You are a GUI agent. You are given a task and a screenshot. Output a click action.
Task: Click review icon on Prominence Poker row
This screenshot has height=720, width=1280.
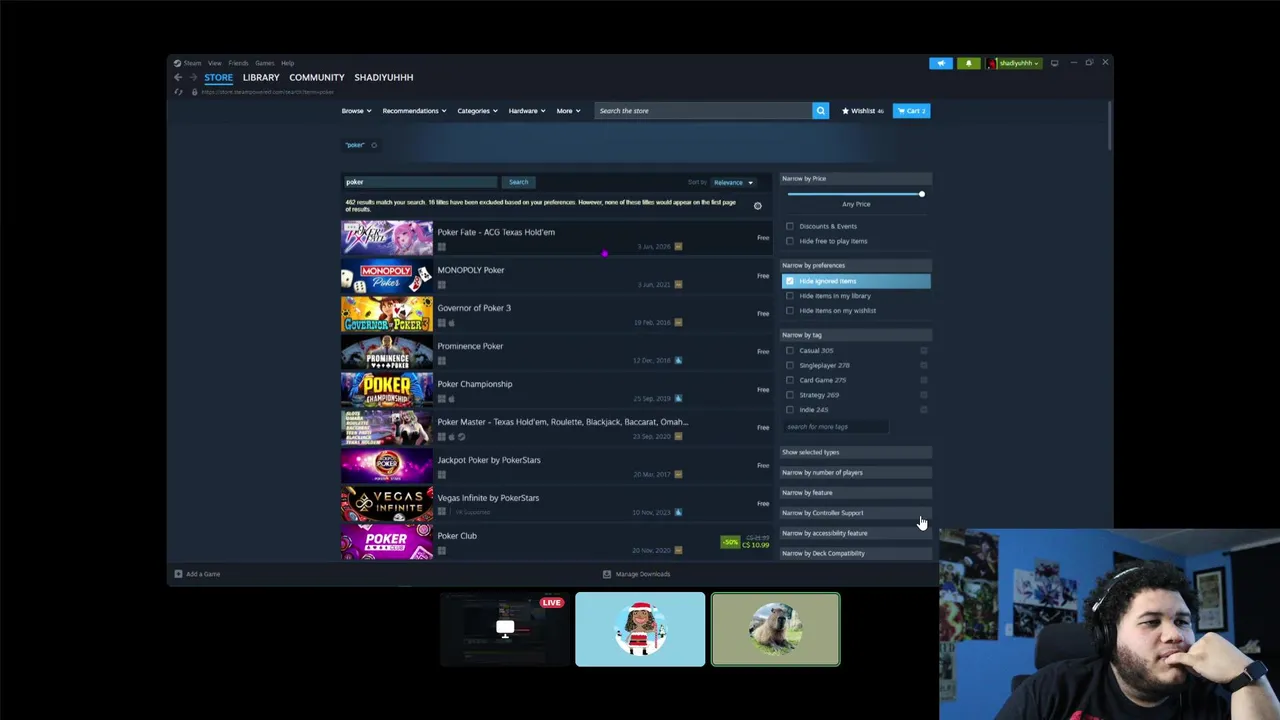[678, 360]
